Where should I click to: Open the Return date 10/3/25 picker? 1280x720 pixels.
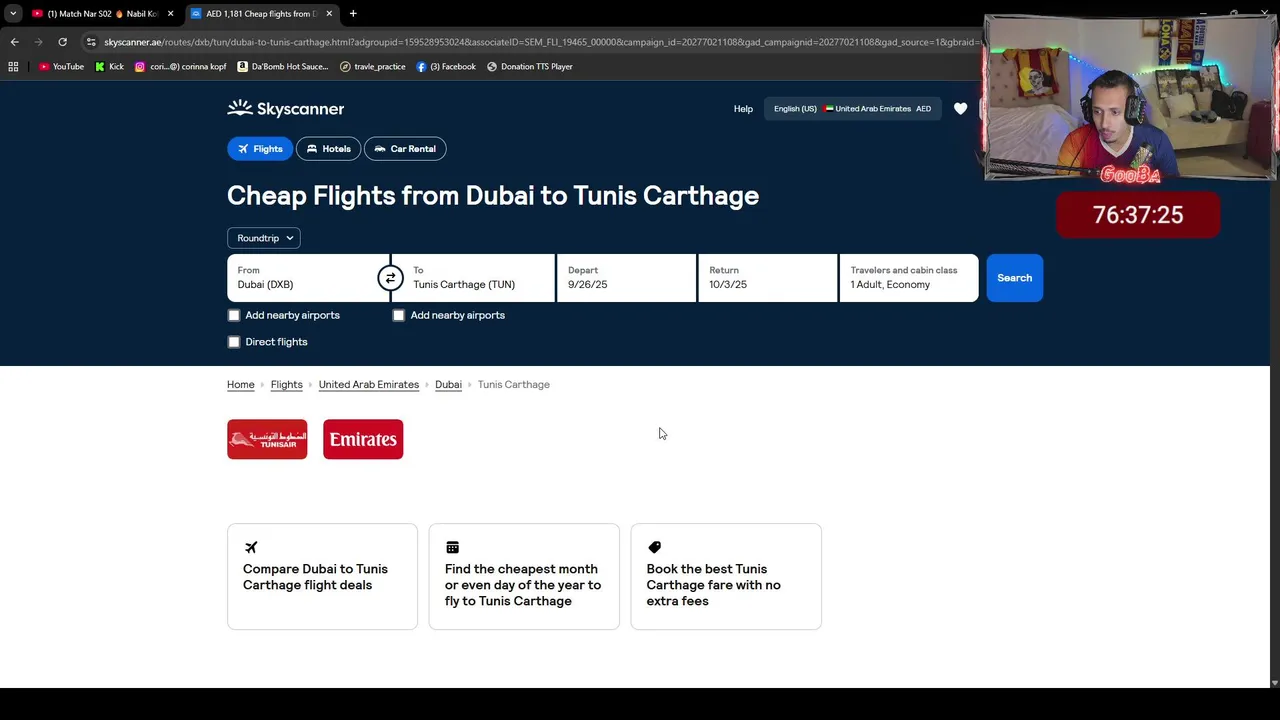[x=768, y=278]
